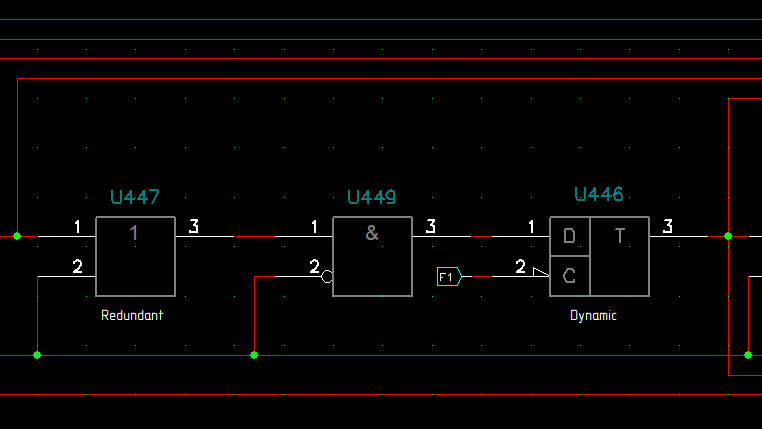Click the U449 reference designator label
Screen dimensions: 762x429
pos(372,198)
